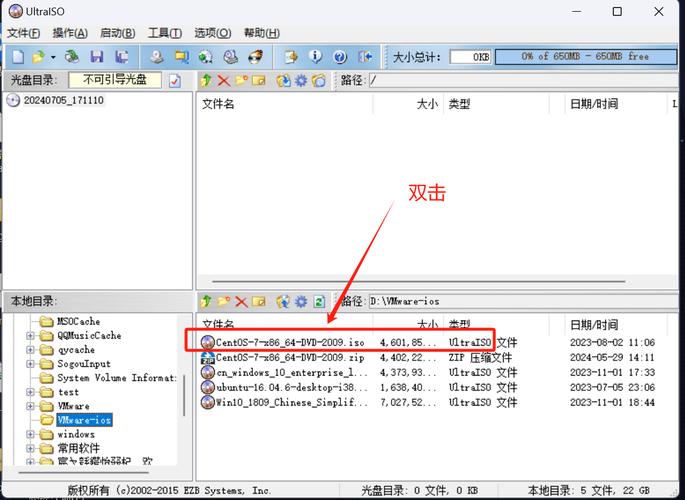This screenshot has width=685, height=500.
Task: Click the local path field D:\VMware-ios
Action: coord(523,301)
